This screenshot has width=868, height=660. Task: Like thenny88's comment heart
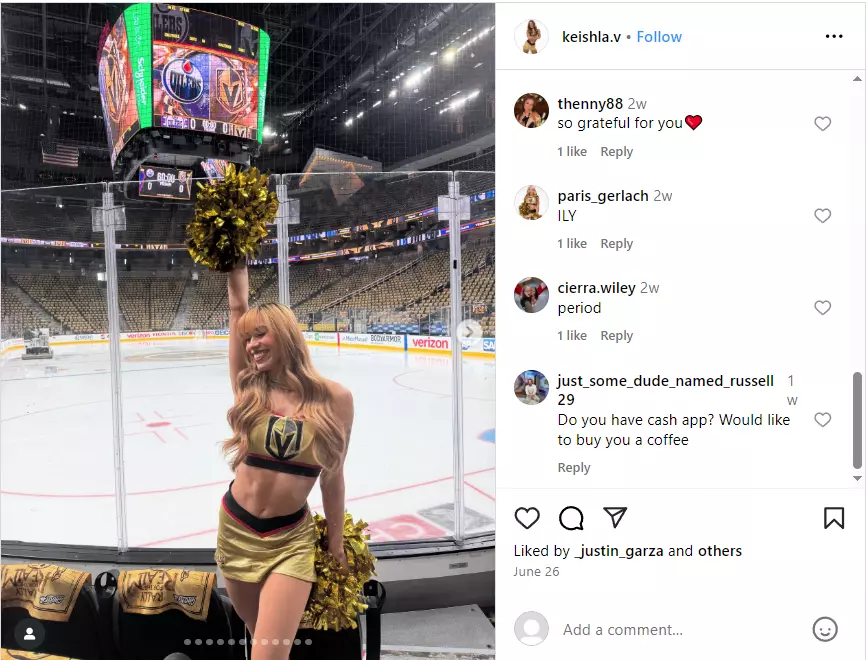tap(823, 123)
